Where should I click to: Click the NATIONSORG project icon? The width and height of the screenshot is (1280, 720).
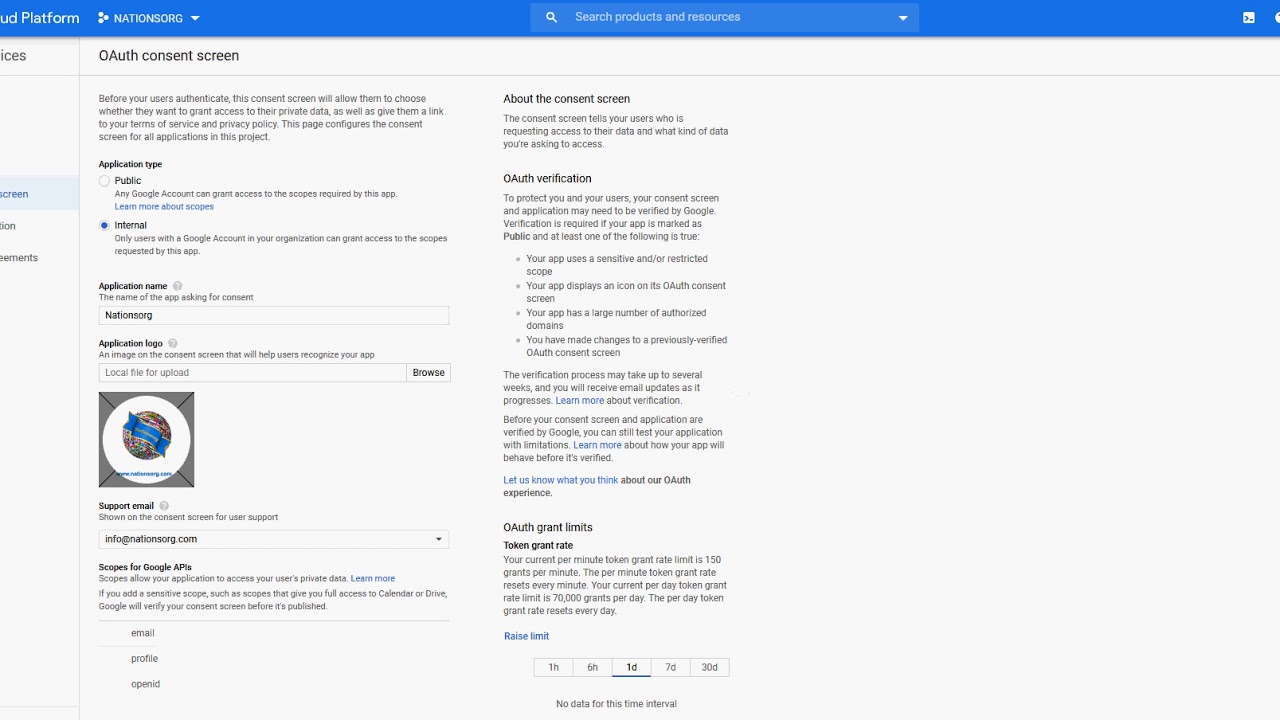103,18
